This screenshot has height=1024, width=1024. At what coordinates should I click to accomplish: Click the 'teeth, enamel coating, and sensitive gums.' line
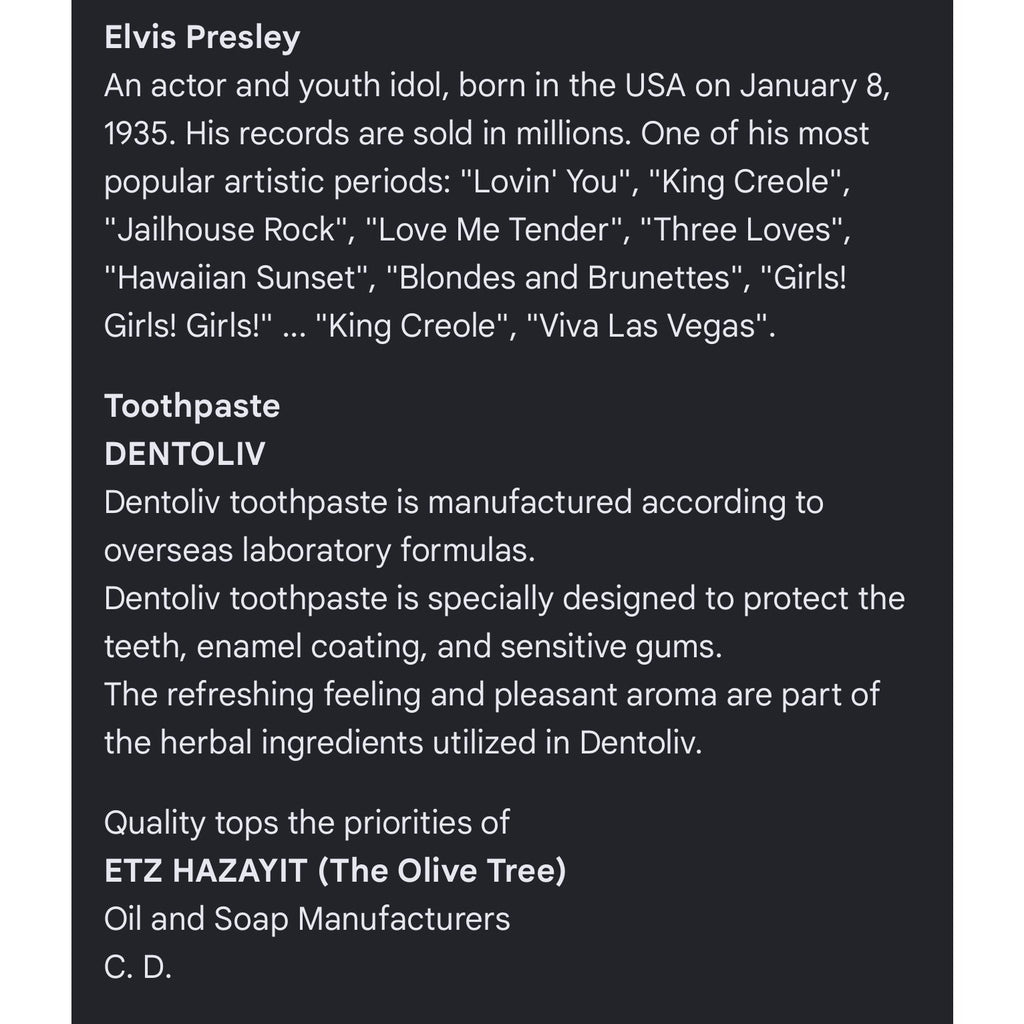(x=413, y=647)
